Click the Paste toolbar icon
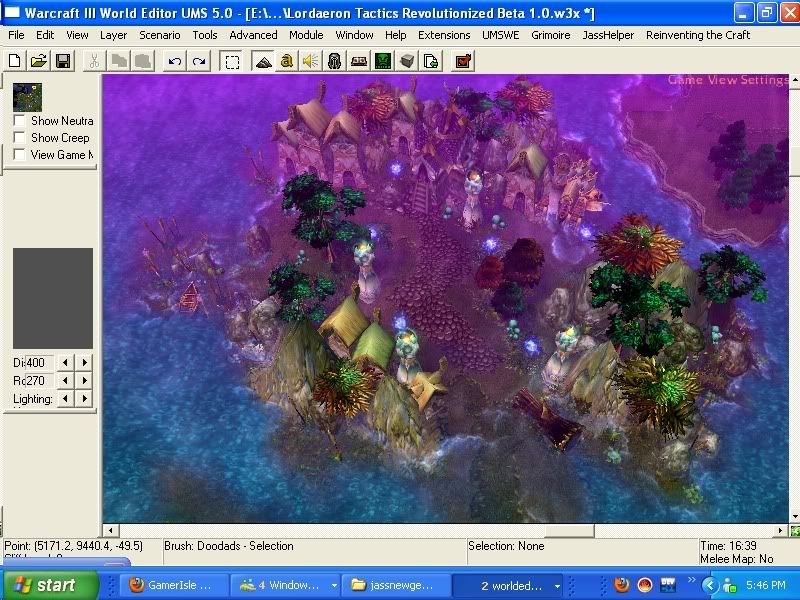 tap(143, 61)
